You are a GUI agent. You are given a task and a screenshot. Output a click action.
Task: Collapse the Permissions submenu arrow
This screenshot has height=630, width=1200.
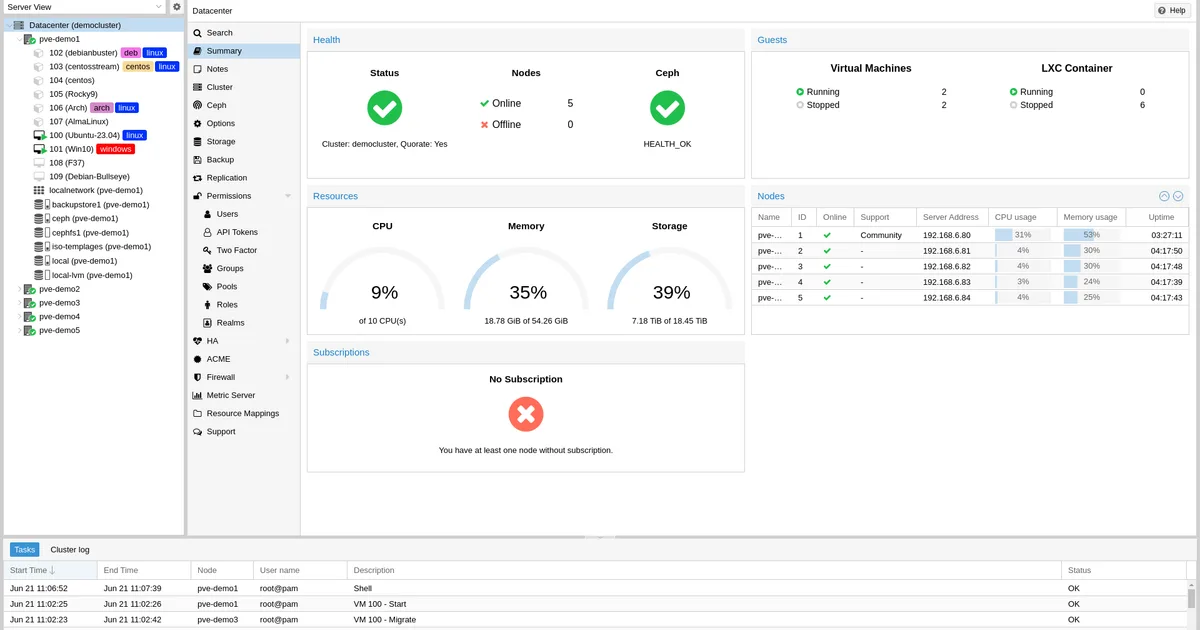click(288, 196)
